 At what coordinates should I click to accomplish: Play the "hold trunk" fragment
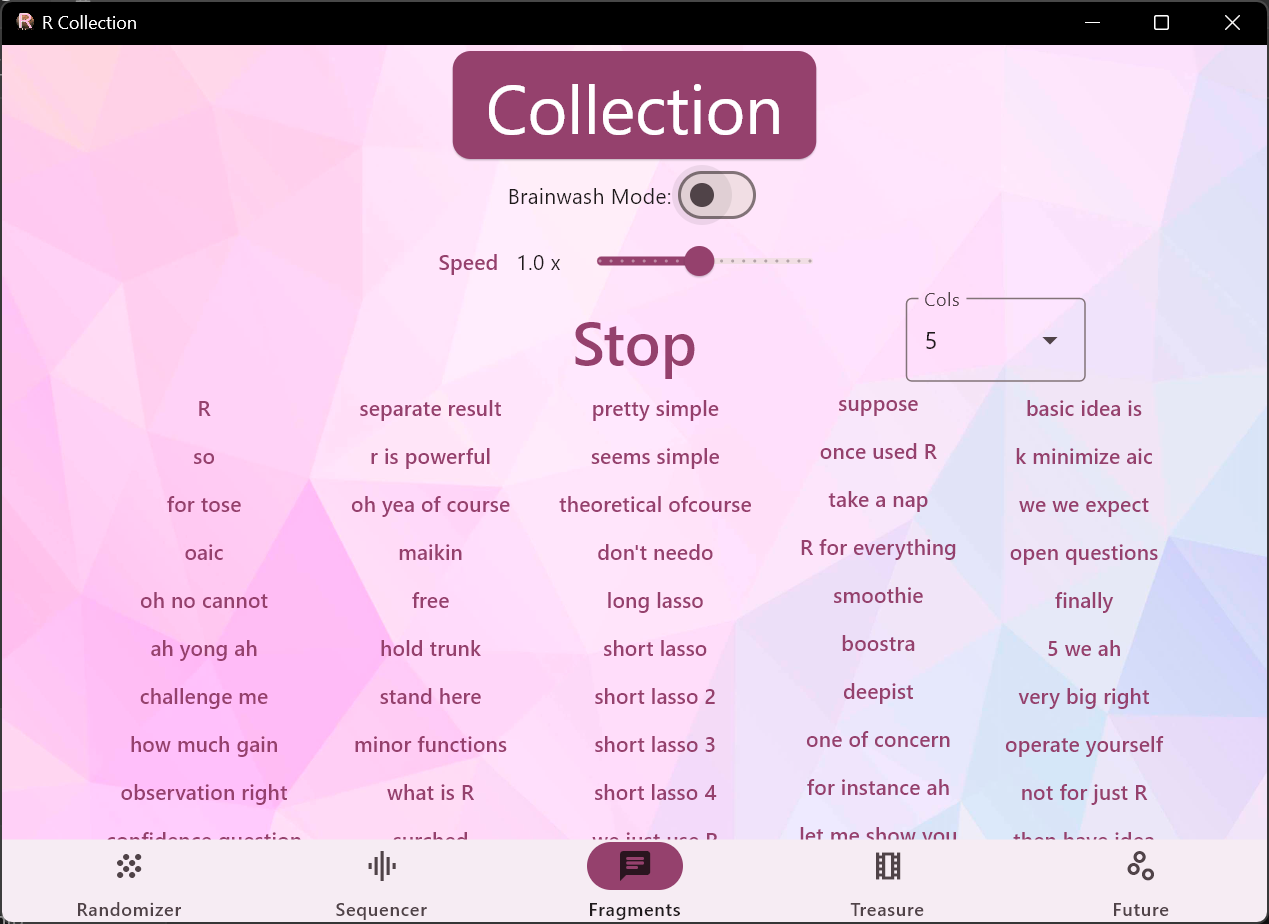tap(430, 649)
